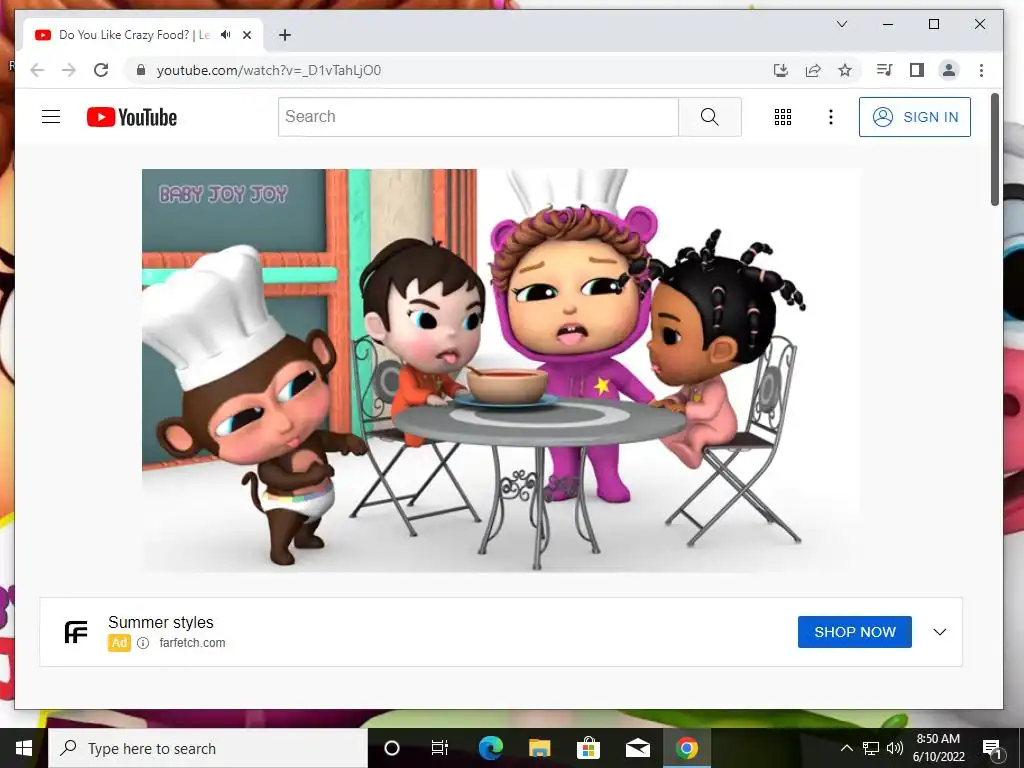Screen dimensions: 1024x768
Task: Install app icon in address bar
Action: 781,70
